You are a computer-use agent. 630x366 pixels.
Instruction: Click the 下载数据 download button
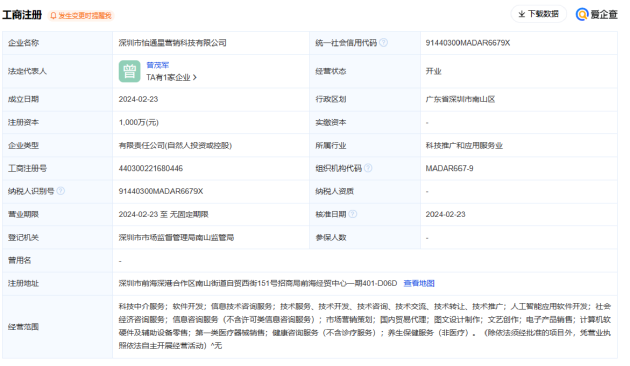tap(538, 14)
